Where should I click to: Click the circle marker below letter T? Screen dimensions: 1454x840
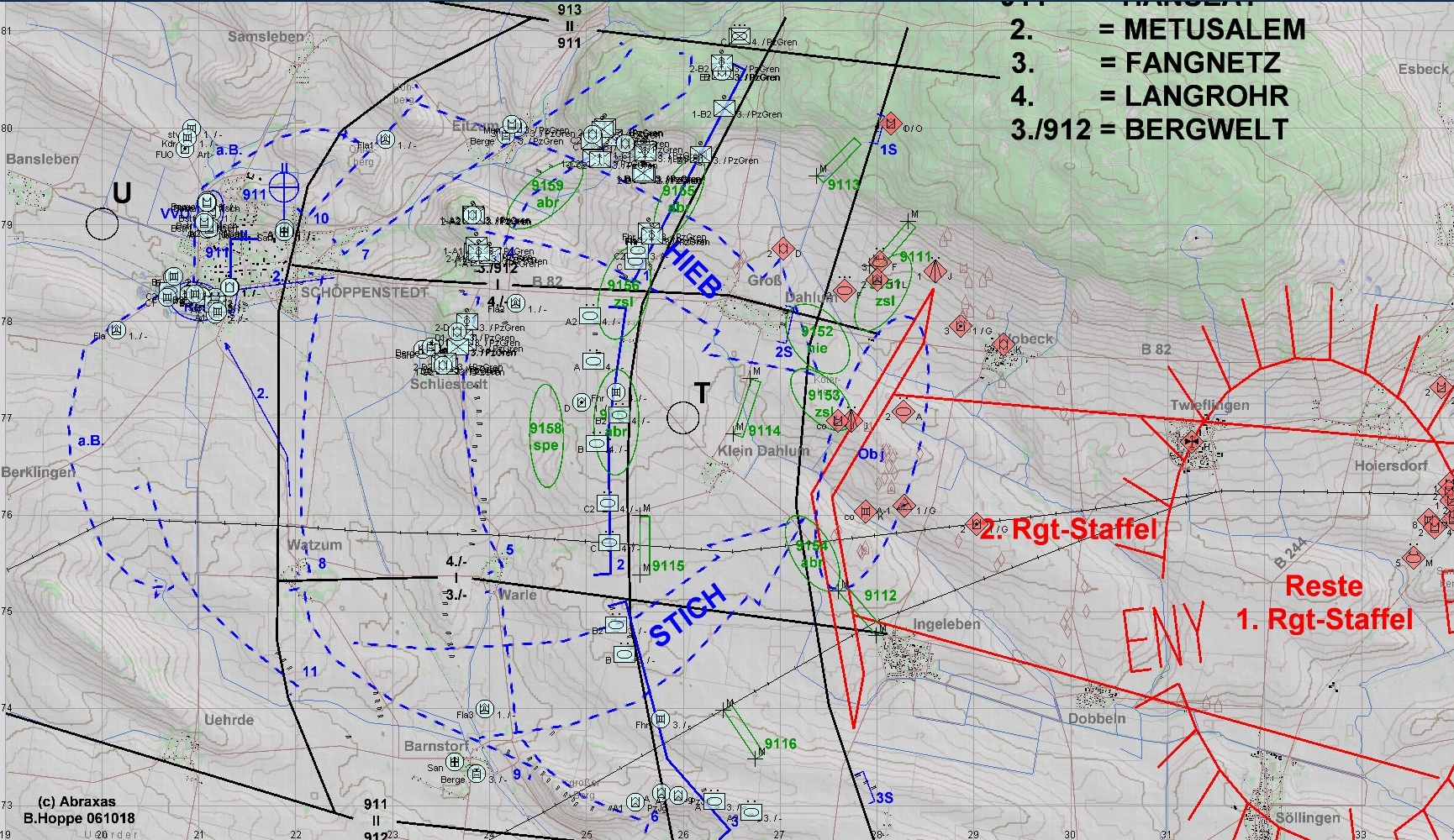click(x=682, y=417)
